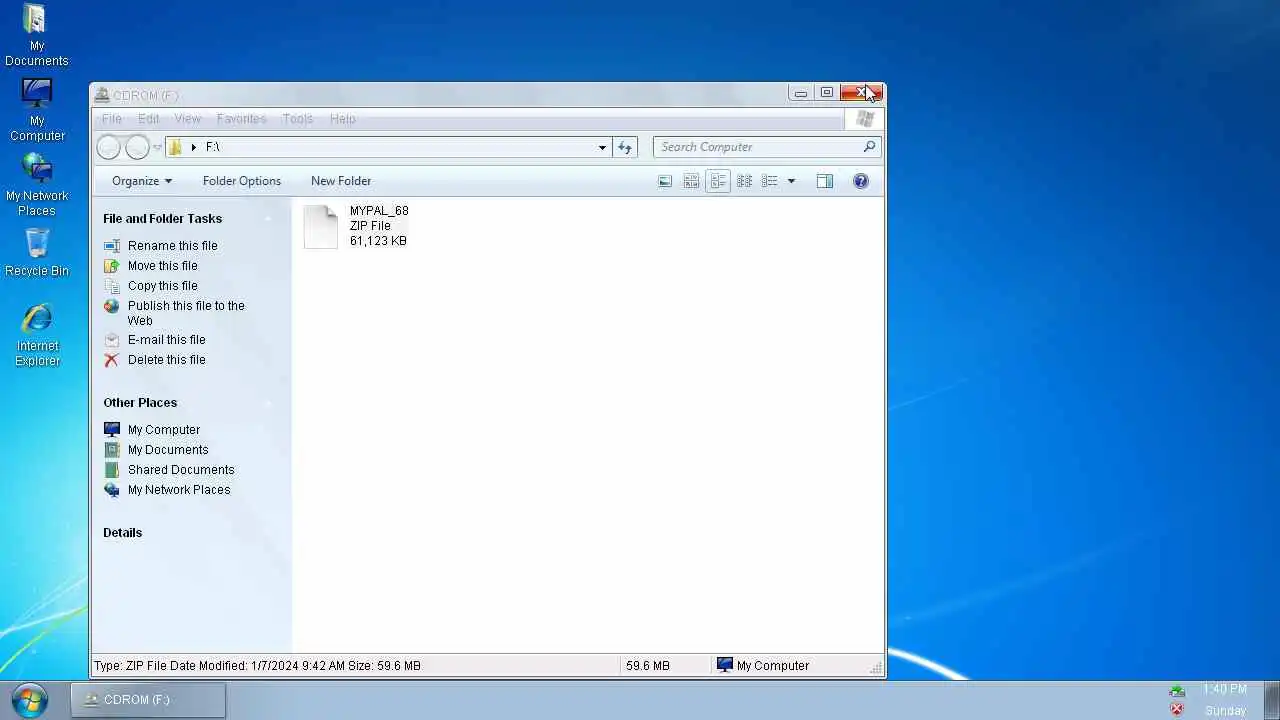The image size is (1280, 720).
Task: Click the folder icon in address bar
Action: pyautogui.click(x=175, y=147)
